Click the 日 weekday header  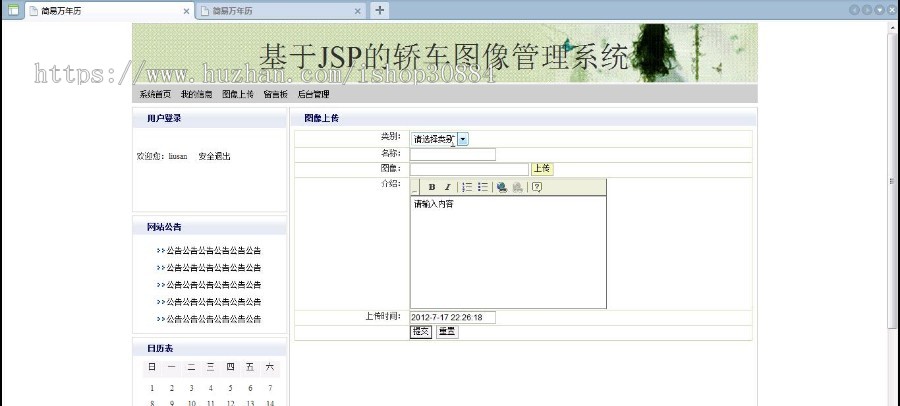[x=152, y=367]
